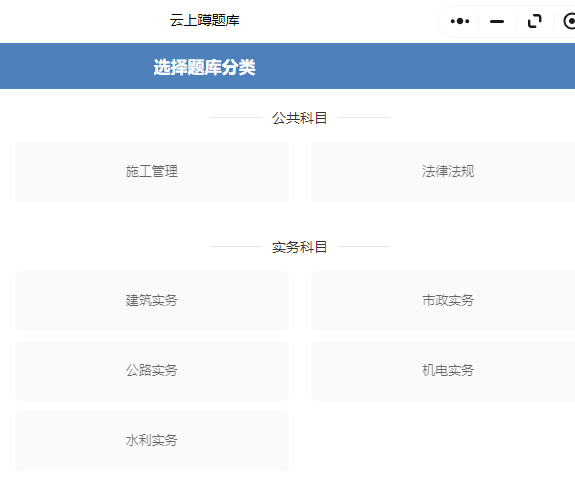Choose the 建筑实务 subject card
The height and width of the screenshot is (503, 575).
tap(152, 301)
